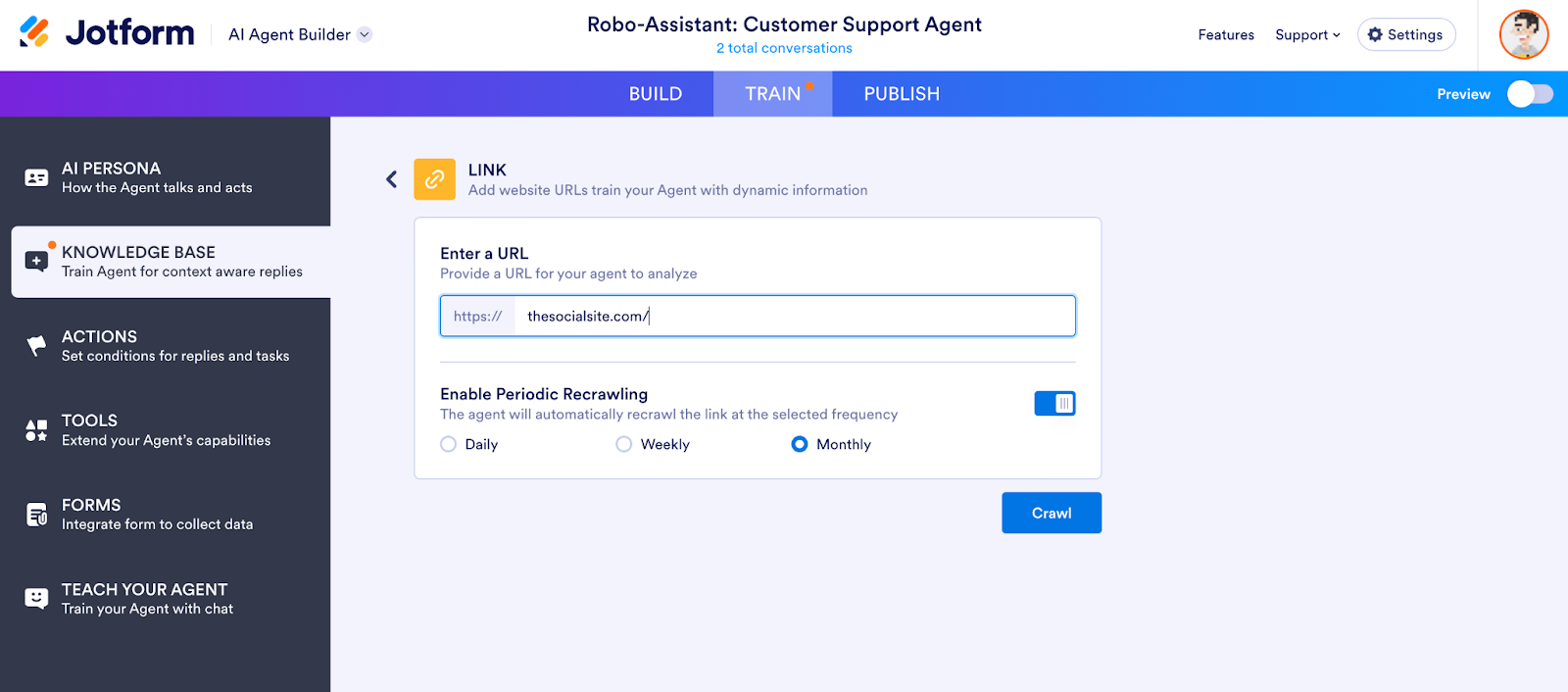1568x692 pixels.
Task: Click the Forms sidebar icon
Action: [36, 515]
